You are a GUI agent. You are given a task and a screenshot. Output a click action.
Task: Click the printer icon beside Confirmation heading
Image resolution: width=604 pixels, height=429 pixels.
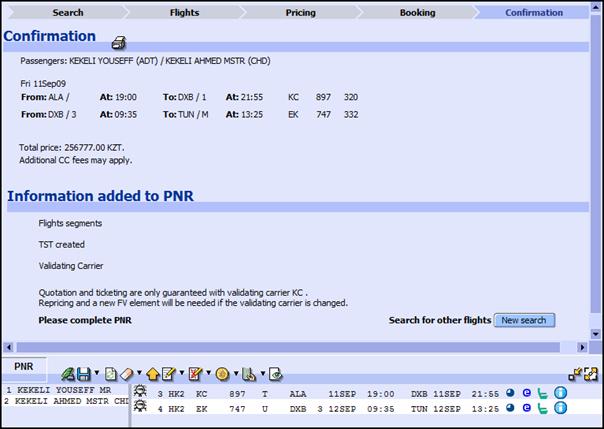(x=118, y=42)
